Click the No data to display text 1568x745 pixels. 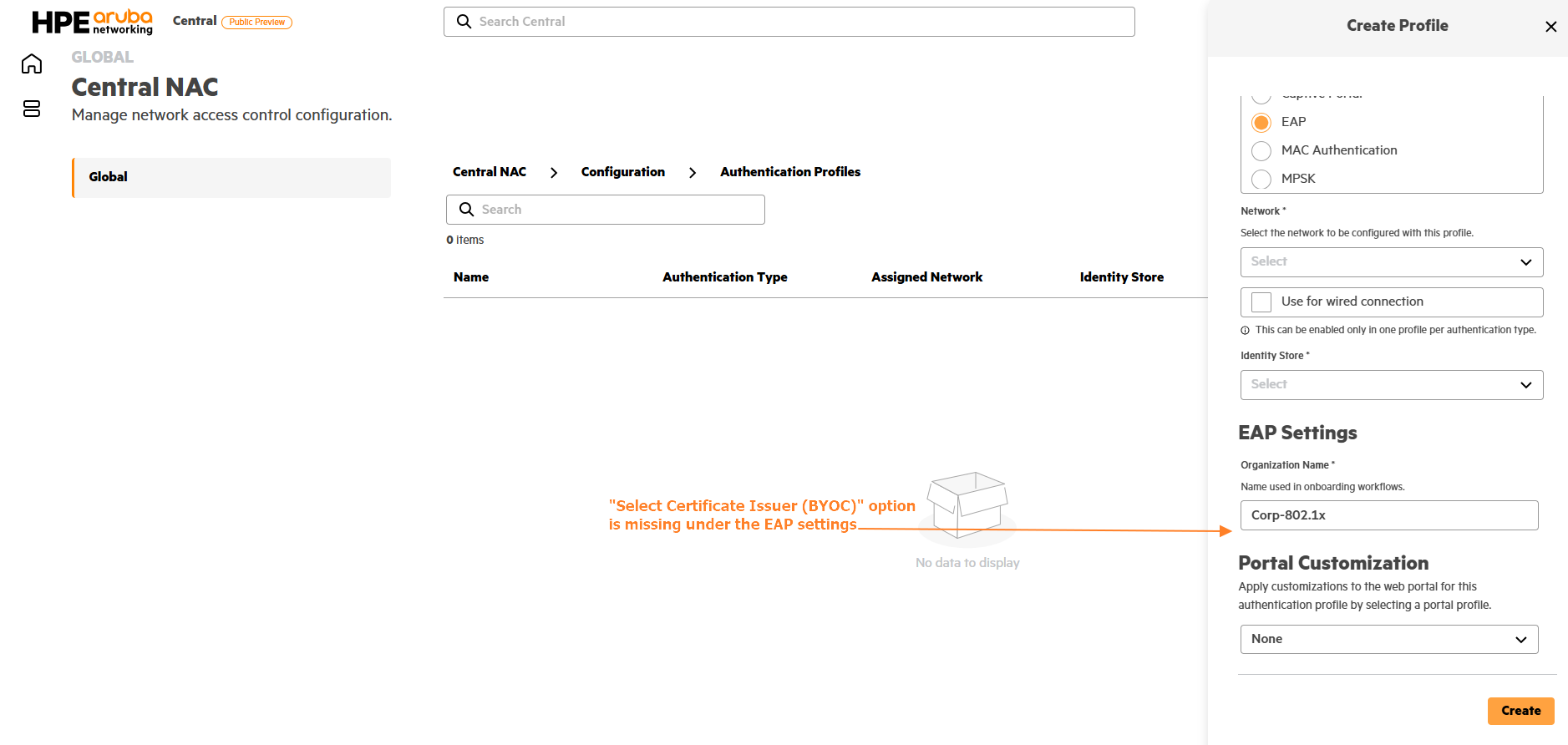pyautogui.click(x=967, y=563)
